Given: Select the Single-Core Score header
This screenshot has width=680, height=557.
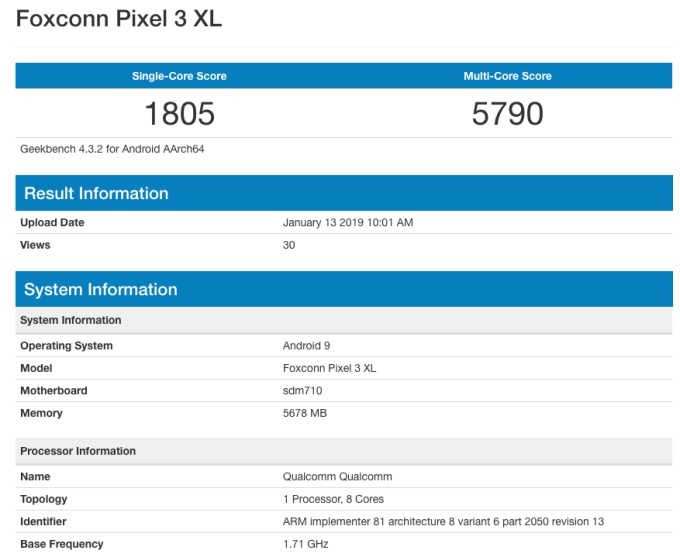Looking at the screenshot, I should click(179, 76).
